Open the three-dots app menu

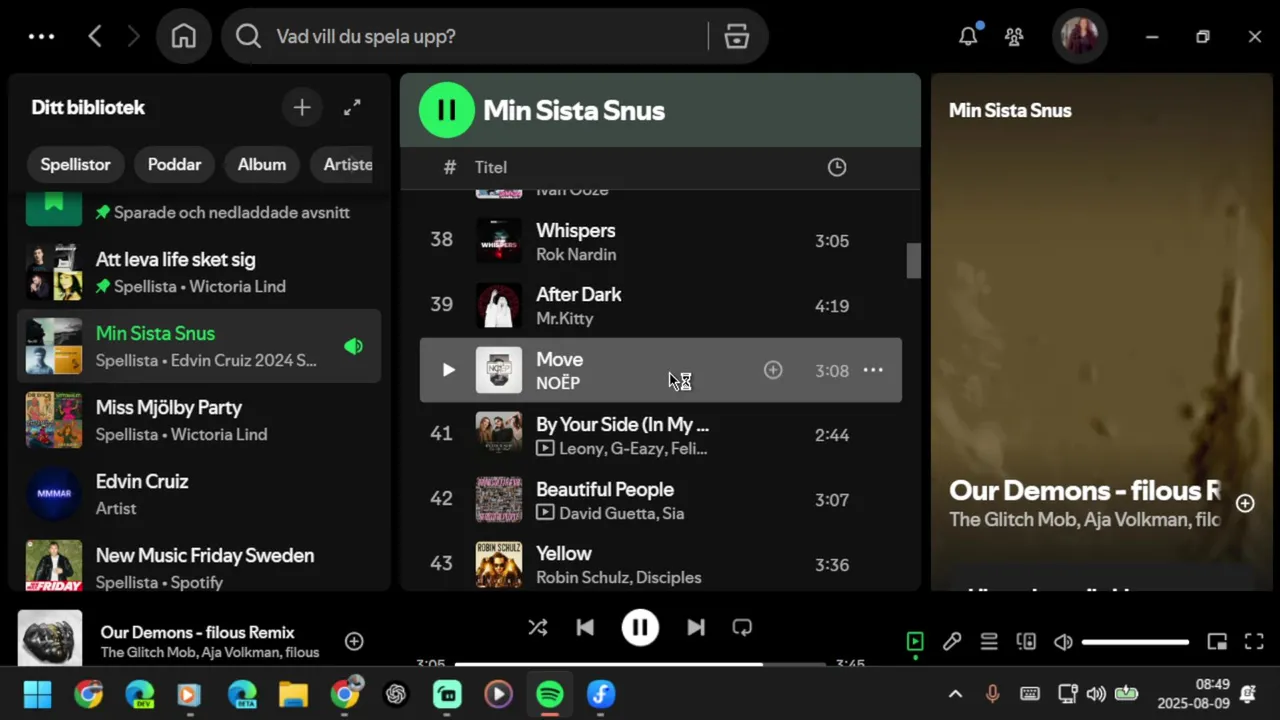(42, 36)
